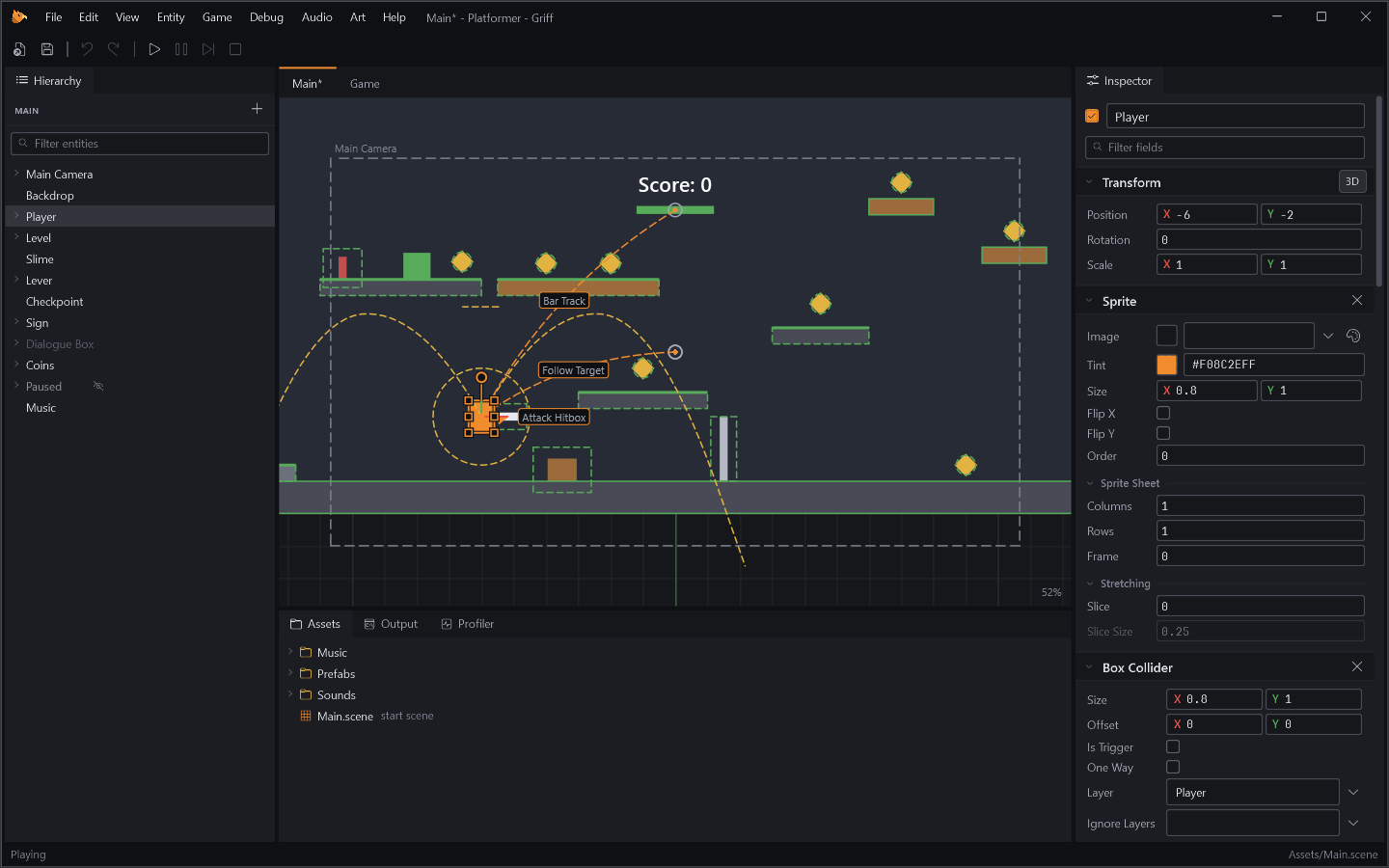This screenshot has height=868, width=1389.
Task: Start the game with the play button
Action: click(154, 49)
